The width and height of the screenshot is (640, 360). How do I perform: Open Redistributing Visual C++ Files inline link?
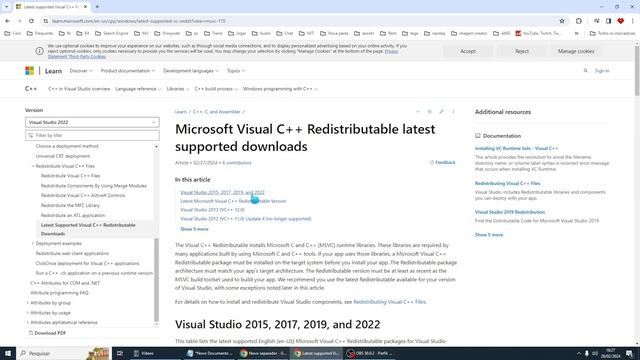pos(389,302)
